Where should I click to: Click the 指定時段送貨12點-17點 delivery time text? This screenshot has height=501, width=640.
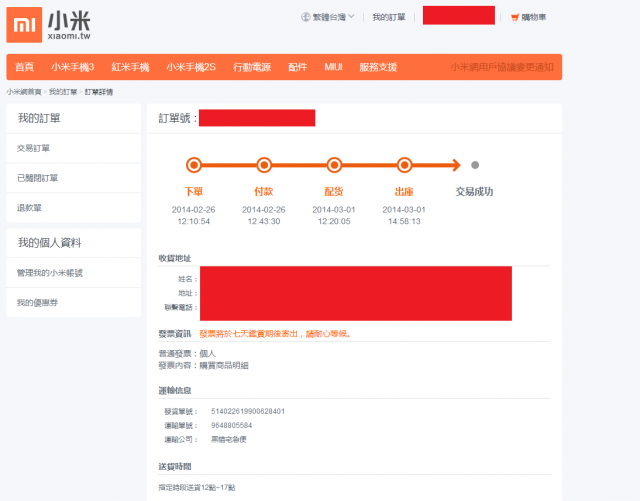click(x=197, y=487)
